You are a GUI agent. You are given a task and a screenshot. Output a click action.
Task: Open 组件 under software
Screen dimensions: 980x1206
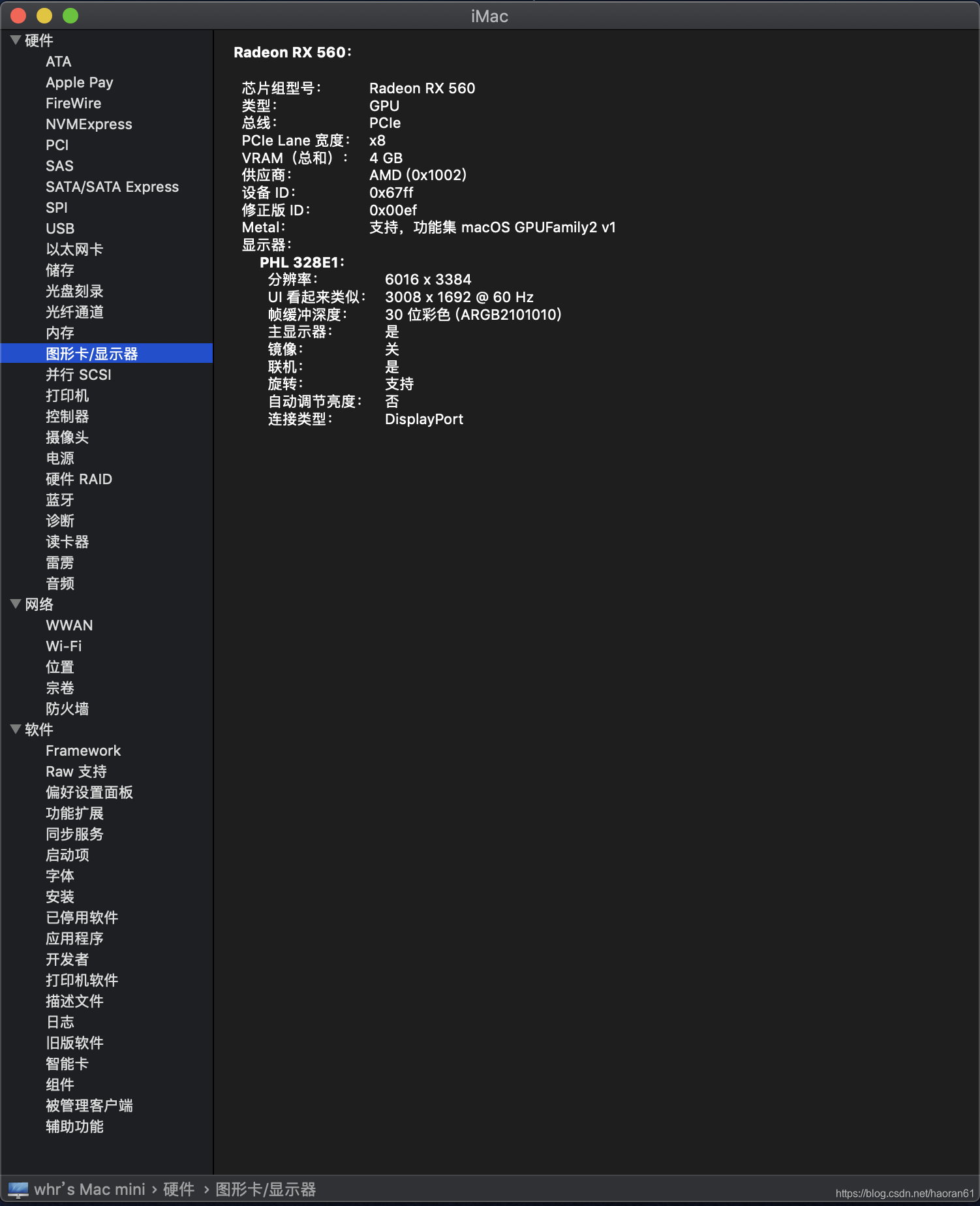pyautogui.click(x=60, y=1085)
